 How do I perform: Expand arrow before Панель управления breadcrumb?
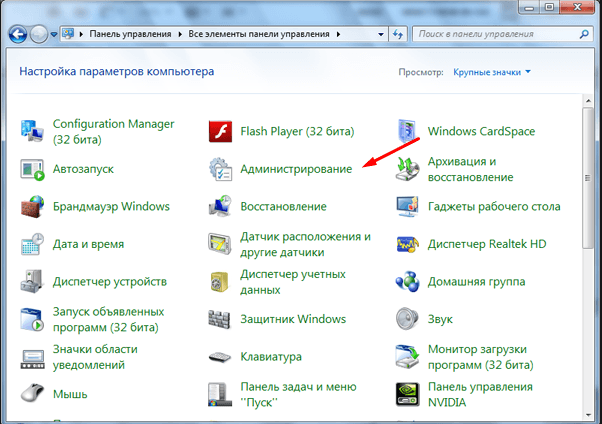pos(81,34)
